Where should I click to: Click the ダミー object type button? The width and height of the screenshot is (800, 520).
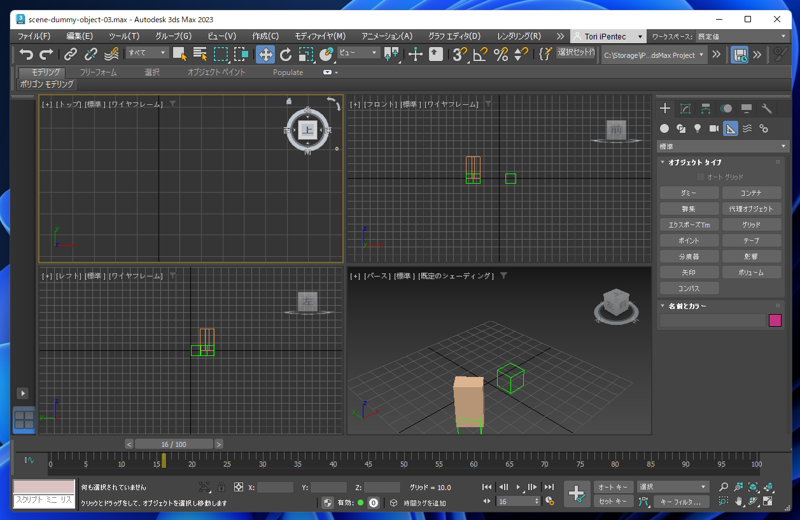coord(688,193)
